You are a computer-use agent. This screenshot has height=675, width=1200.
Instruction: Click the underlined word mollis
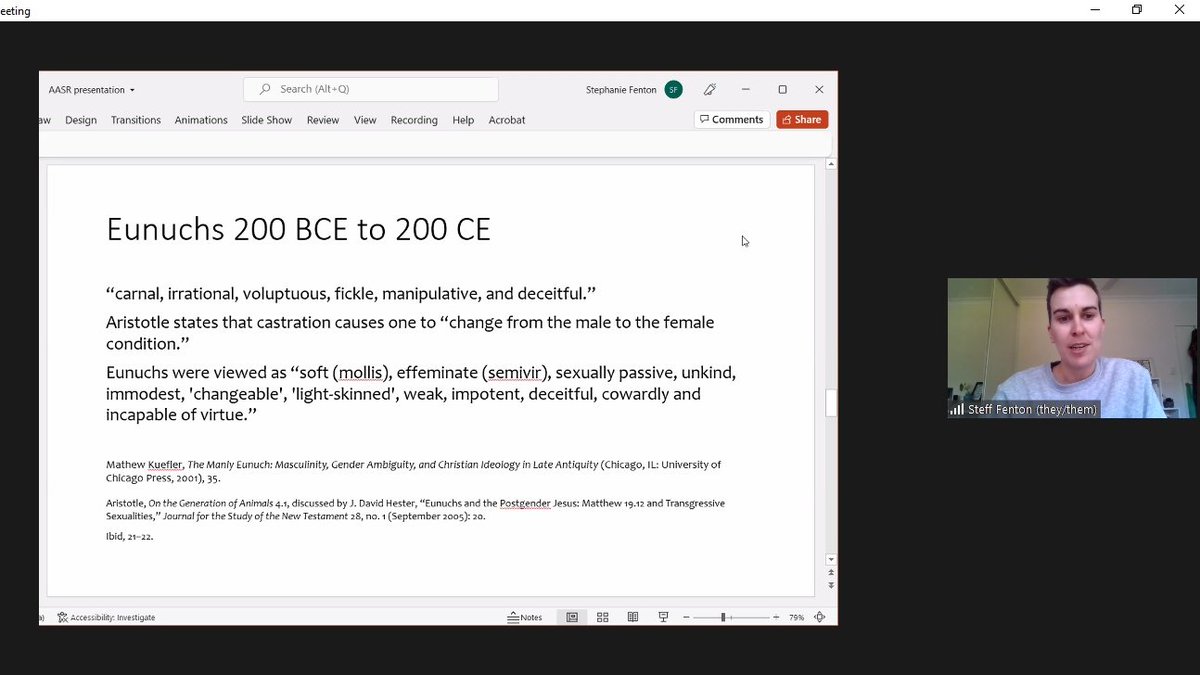point(361,373)
